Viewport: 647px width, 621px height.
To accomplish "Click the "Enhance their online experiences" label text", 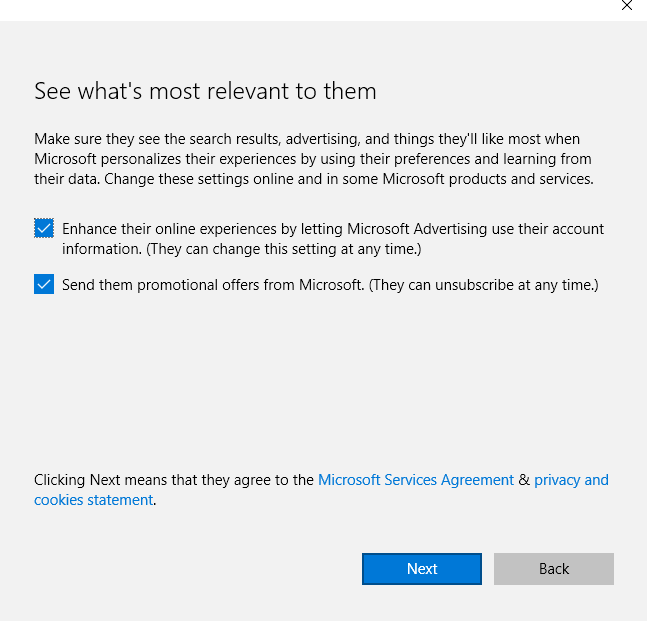I will (200, 229).
